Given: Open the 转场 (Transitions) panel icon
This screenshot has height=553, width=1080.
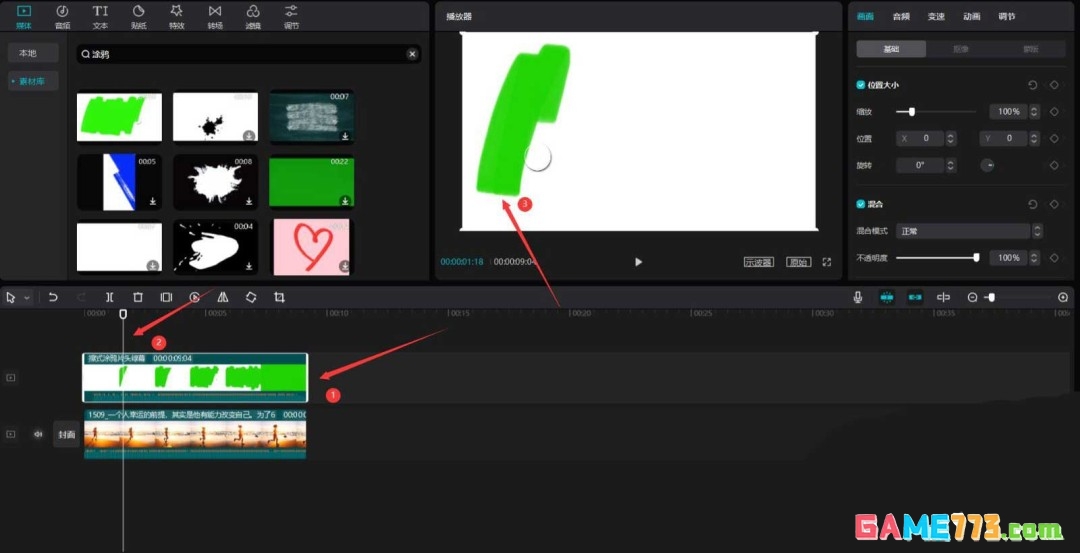Looking at the screenshot, I should click(215, 15).
